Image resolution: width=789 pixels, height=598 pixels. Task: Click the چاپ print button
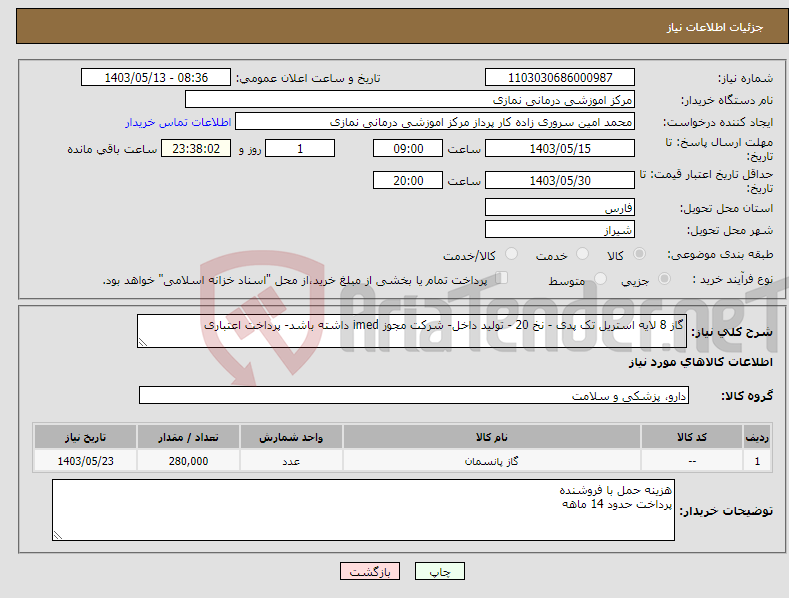(x=440, y=571)
